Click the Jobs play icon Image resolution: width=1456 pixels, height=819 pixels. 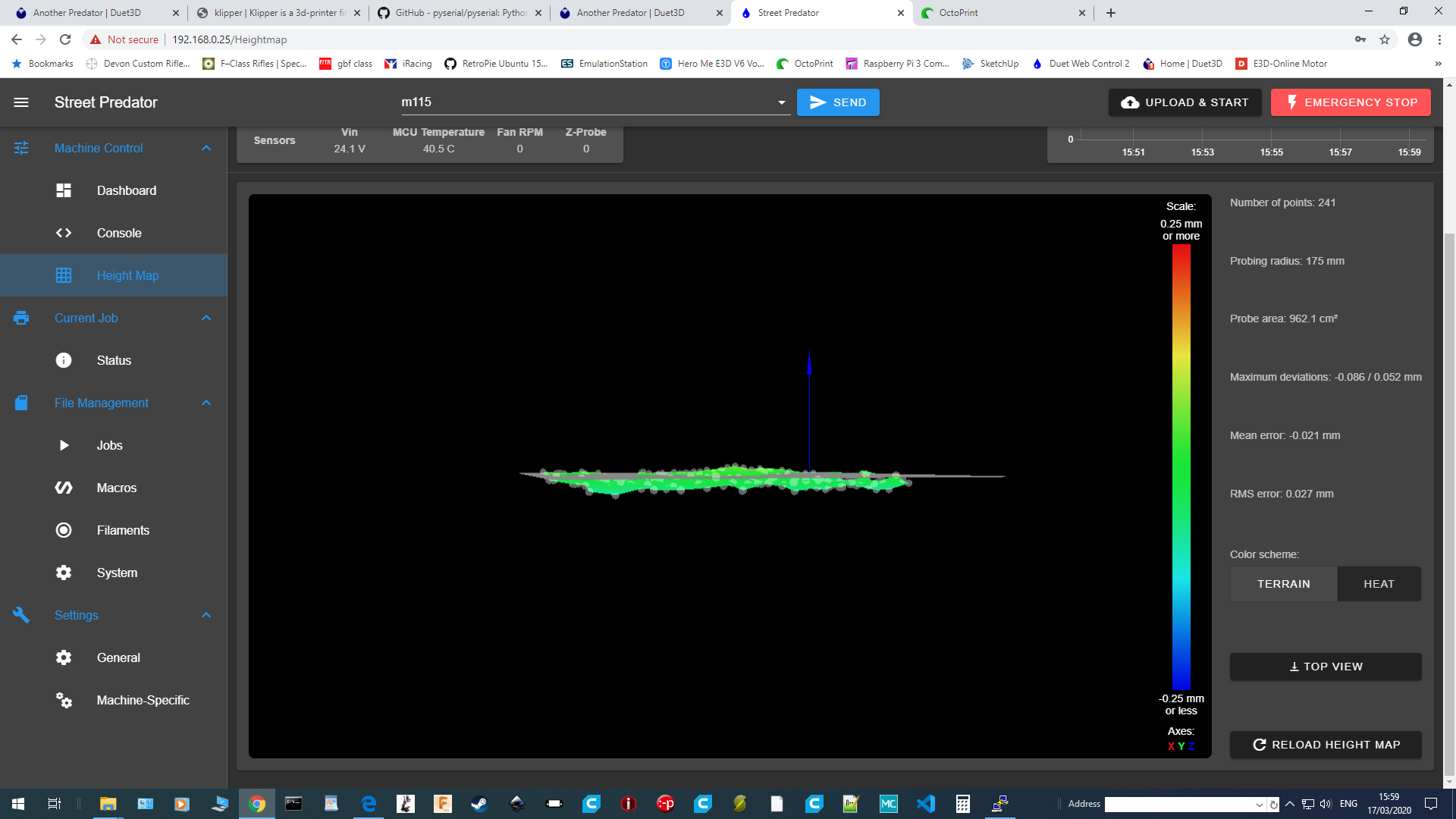pyautogui.click(x=64, y=445)
